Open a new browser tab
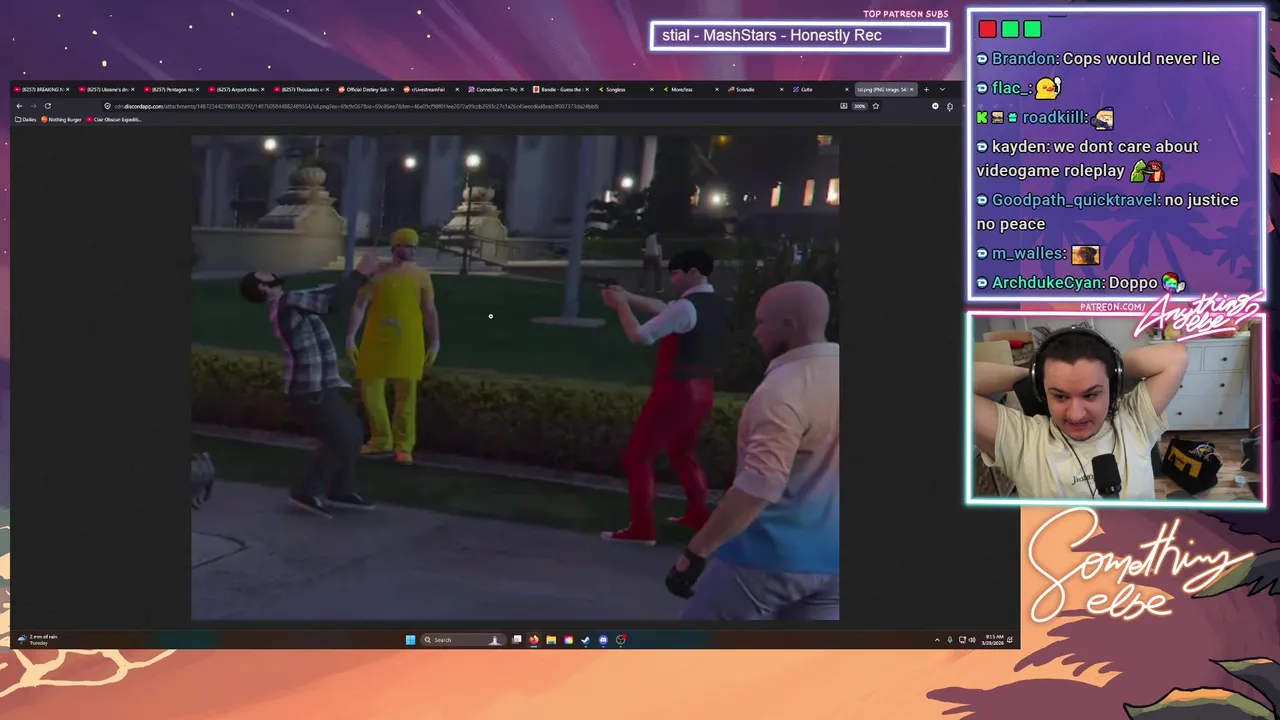 926,89
